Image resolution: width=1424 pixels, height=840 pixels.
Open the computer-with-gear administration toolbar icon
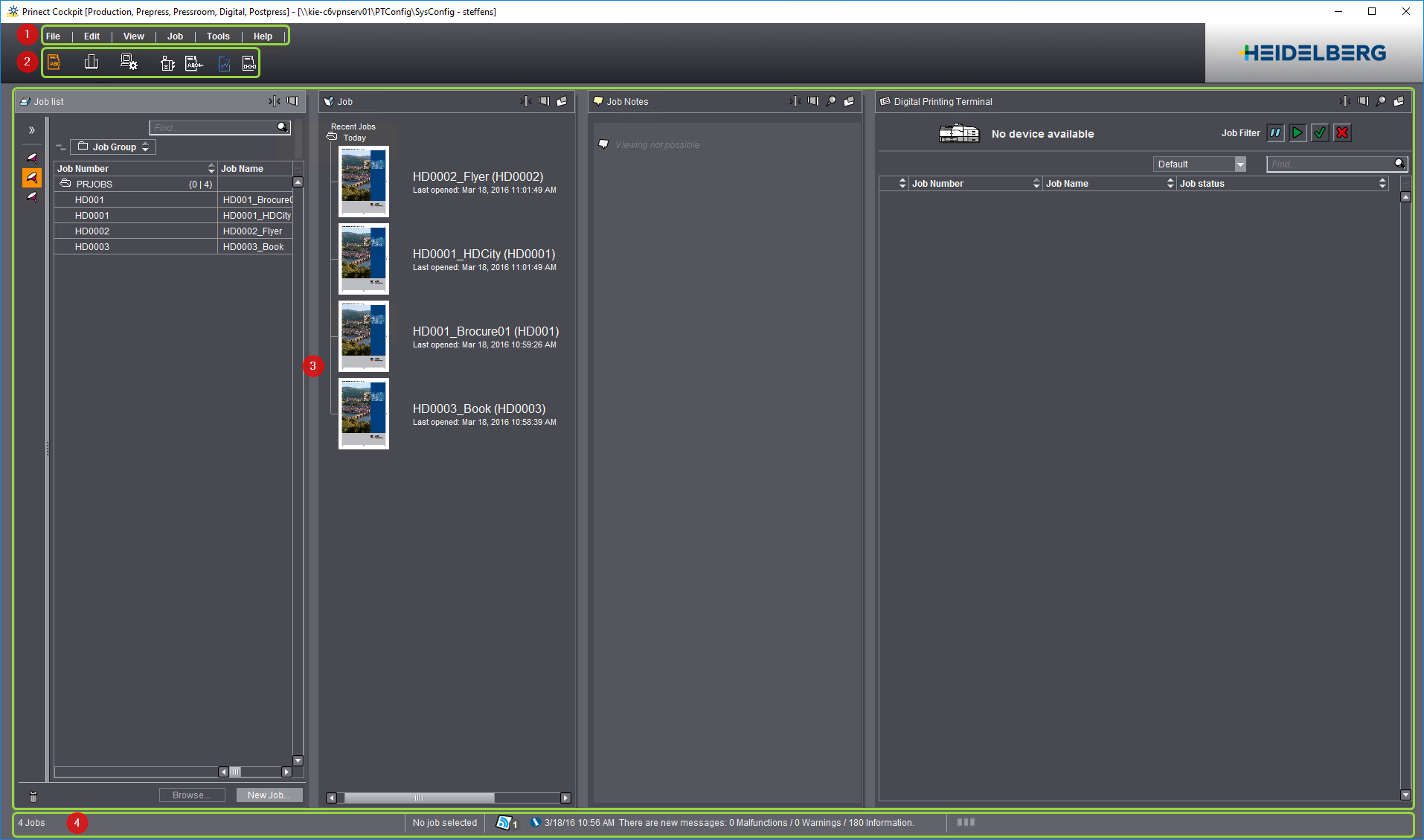click(x=129, y=63)
